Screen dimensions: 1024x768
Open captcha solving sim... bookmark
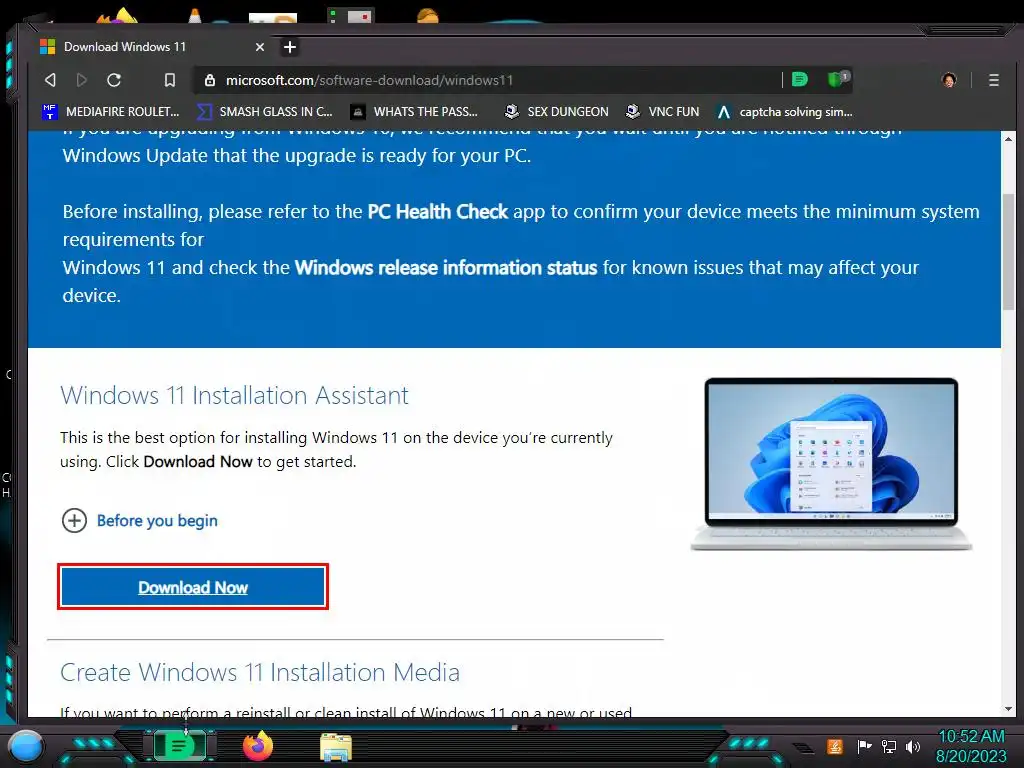click(785, 112)
